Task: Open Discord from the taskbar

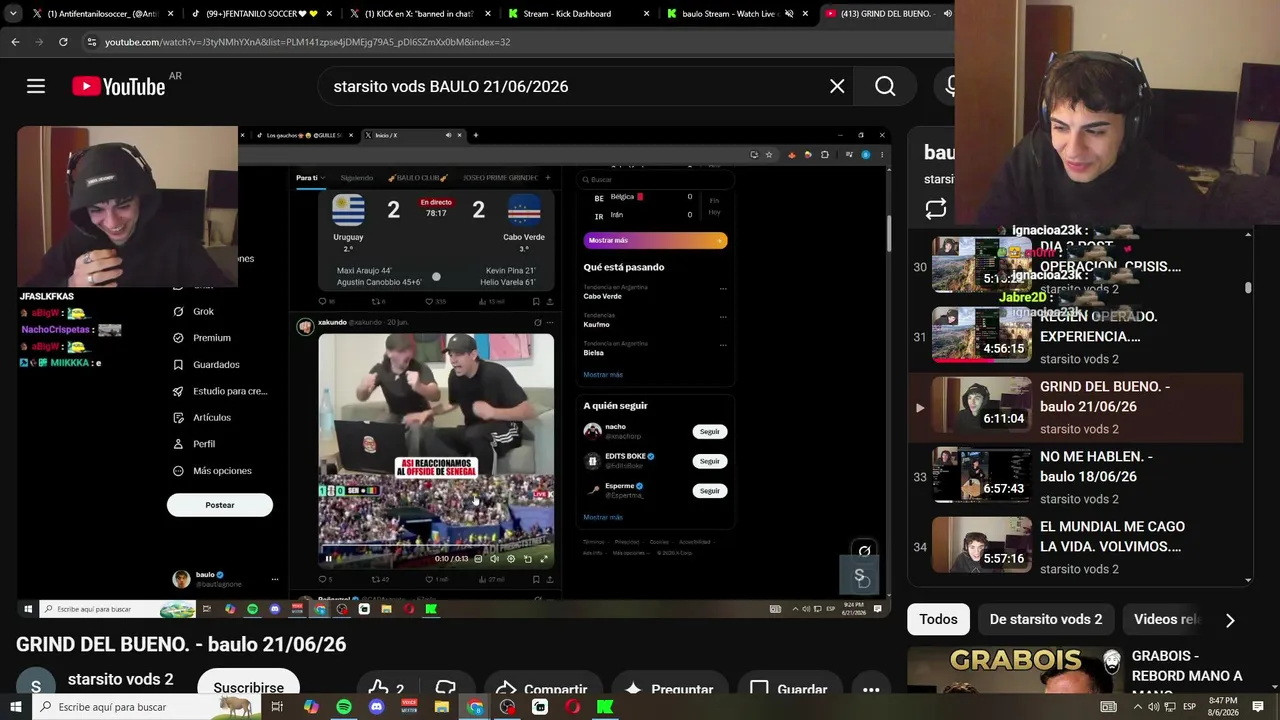Action: point(376,707)
